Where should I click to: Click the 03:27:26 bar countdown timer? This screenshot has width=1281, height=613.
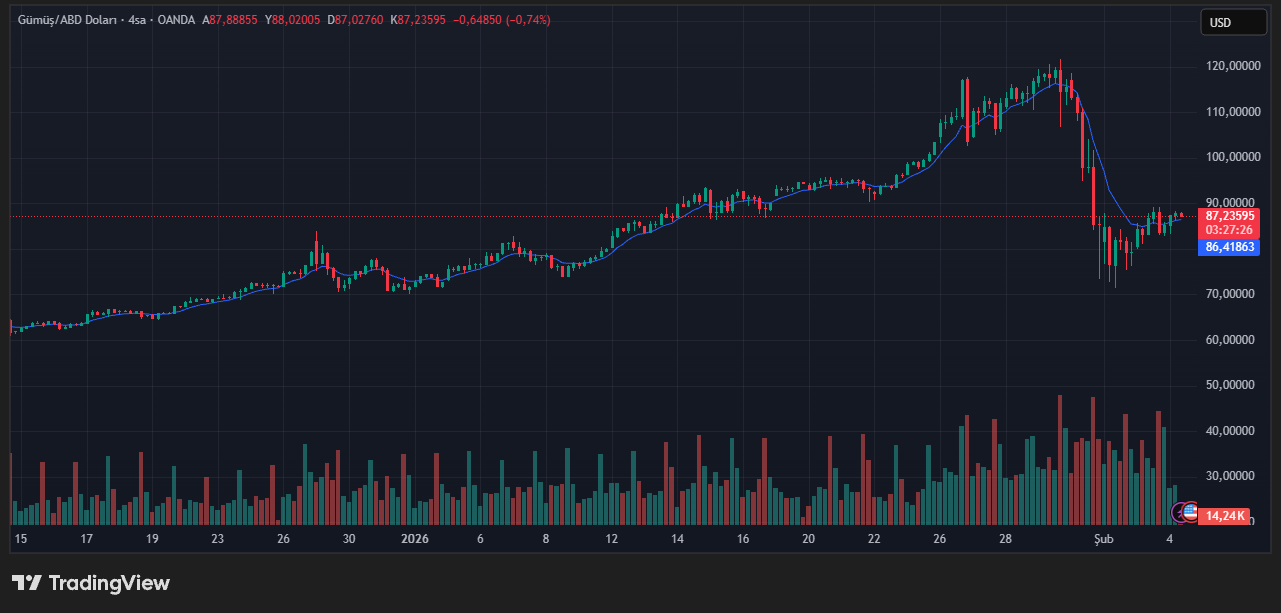pos(1229,229)
